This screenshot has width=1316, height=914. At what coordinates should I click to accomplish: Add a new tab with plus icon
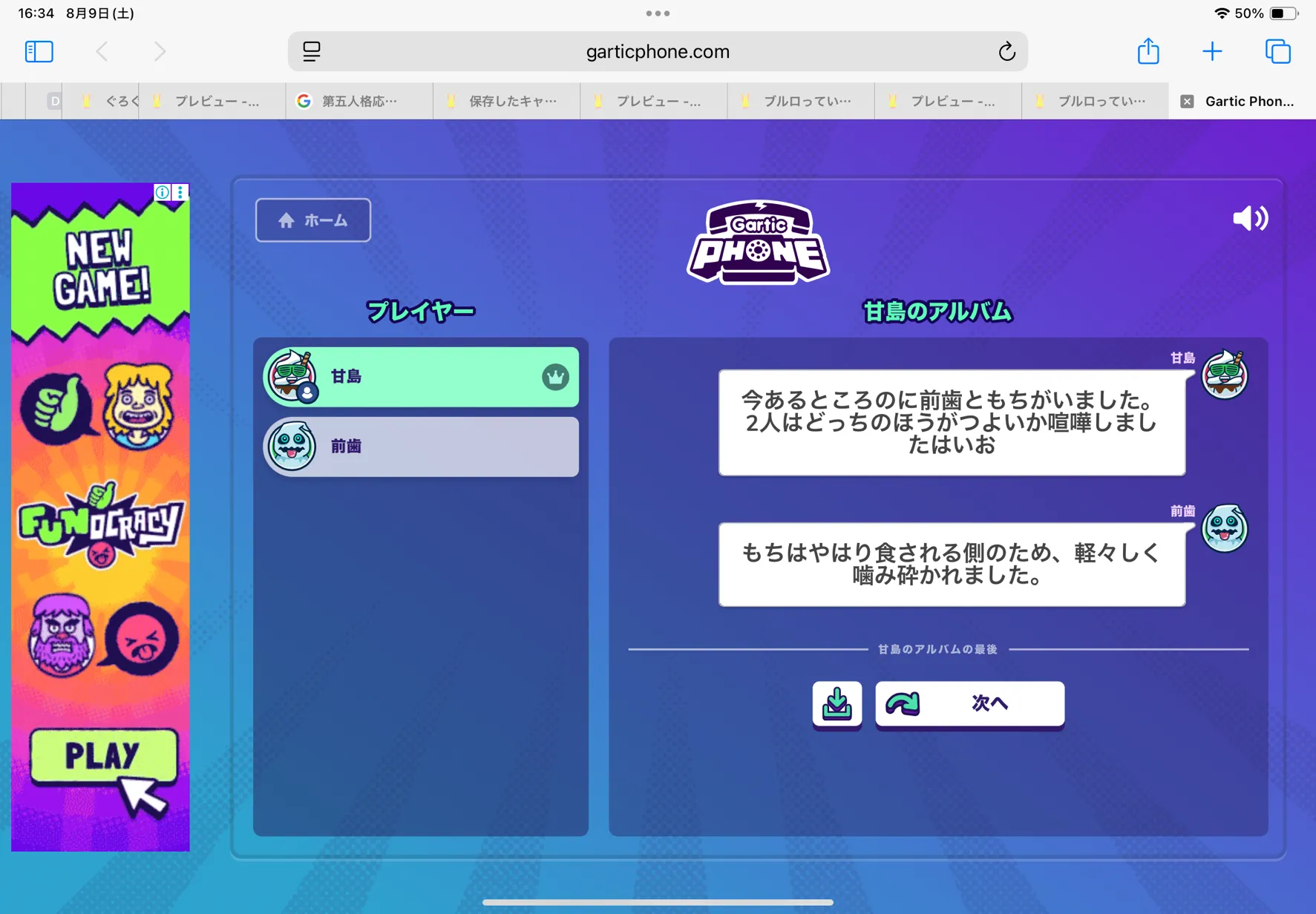(x=1212, y=51)
